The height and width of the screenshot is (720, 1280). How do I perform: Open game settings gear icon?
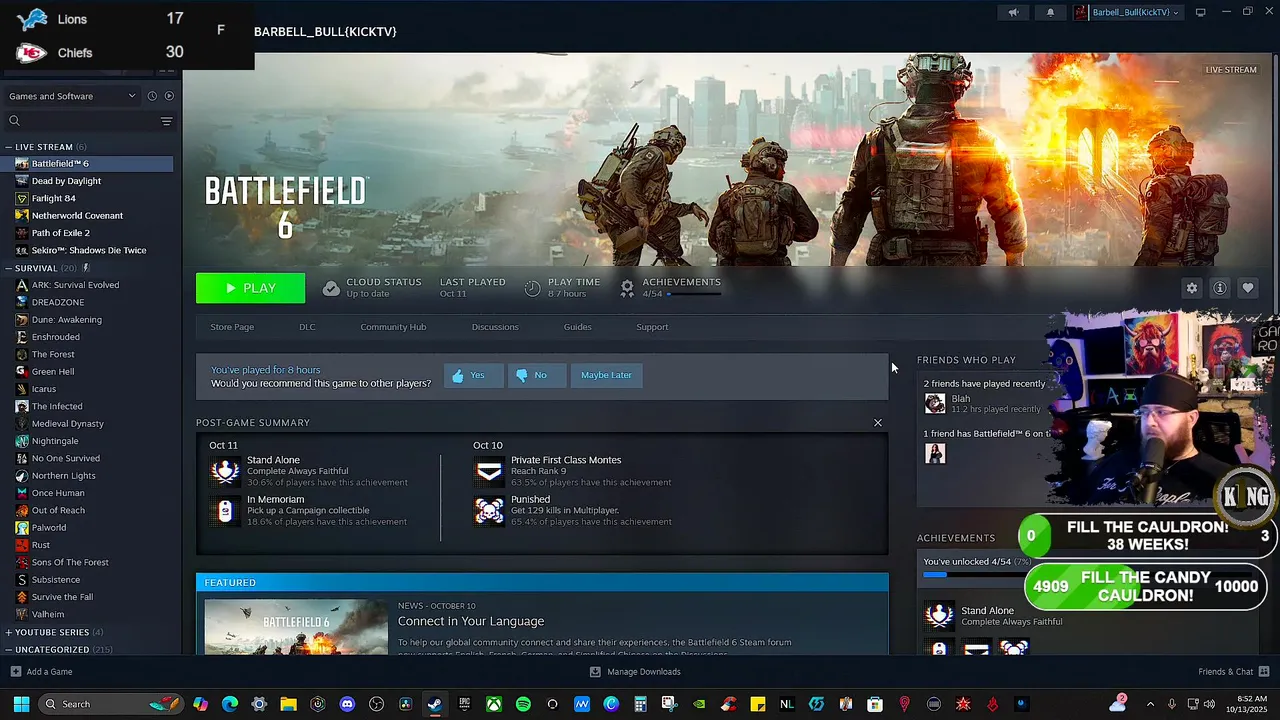[1192, 288]
